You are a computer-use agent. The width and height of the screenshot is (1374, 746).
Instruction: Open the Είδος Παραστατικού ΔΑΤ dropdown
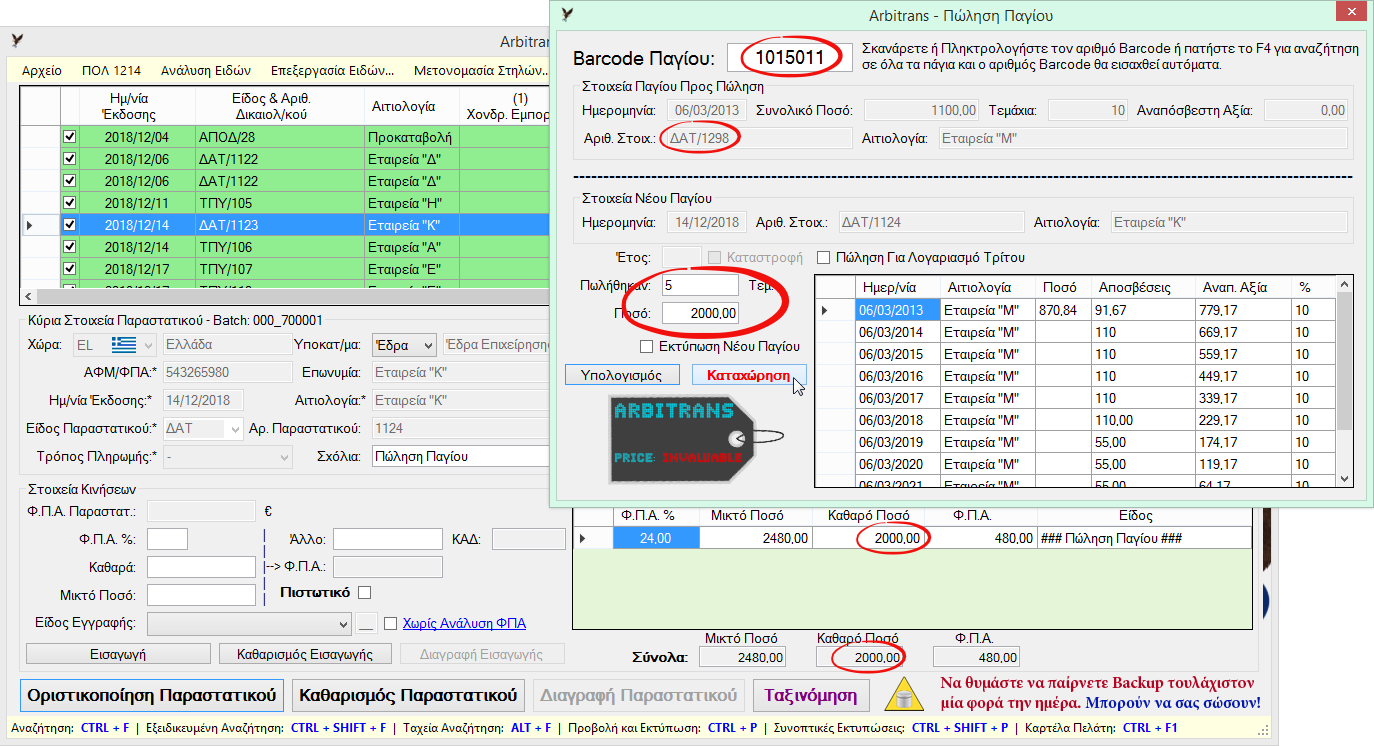235,429
